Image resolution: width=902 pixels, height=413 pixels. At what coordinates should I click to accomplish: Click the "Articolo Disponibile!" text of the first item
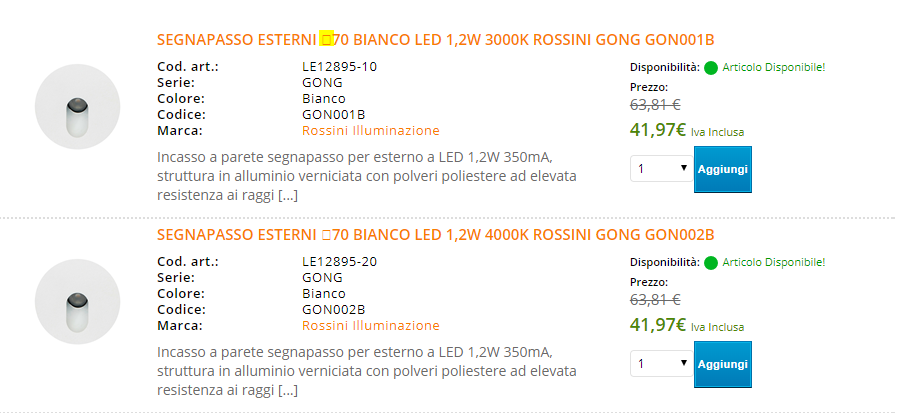[x=774, y=67]
